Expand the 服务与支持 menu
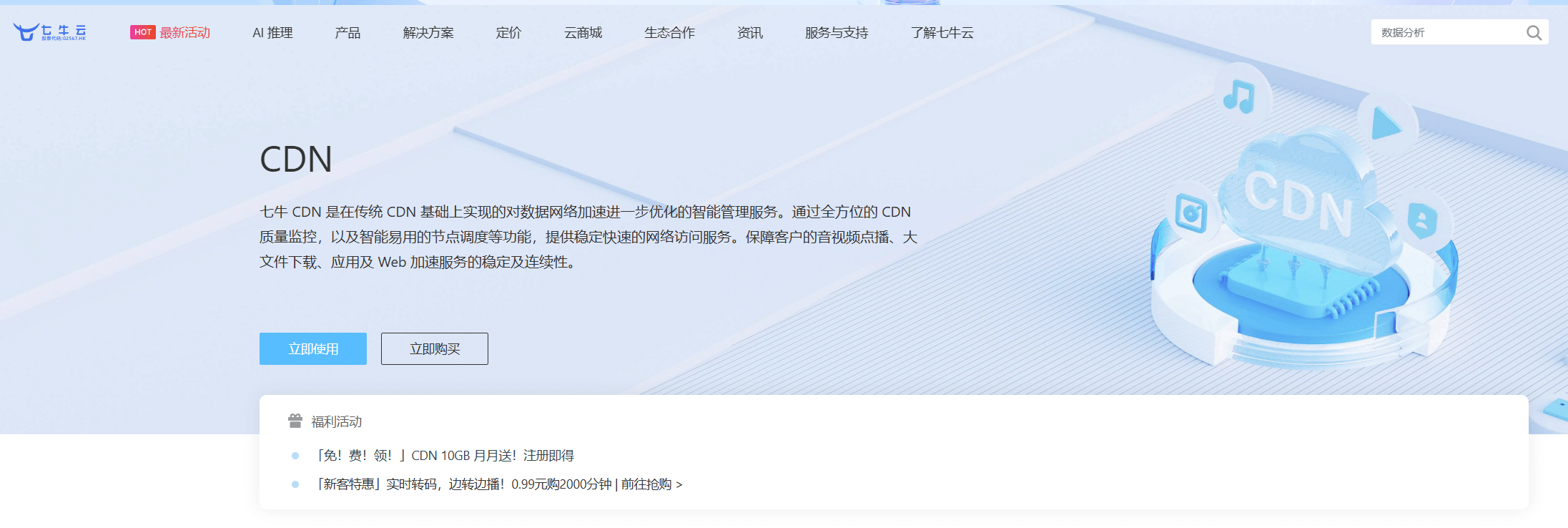The image size is (1568, 528). click(837, 33)
